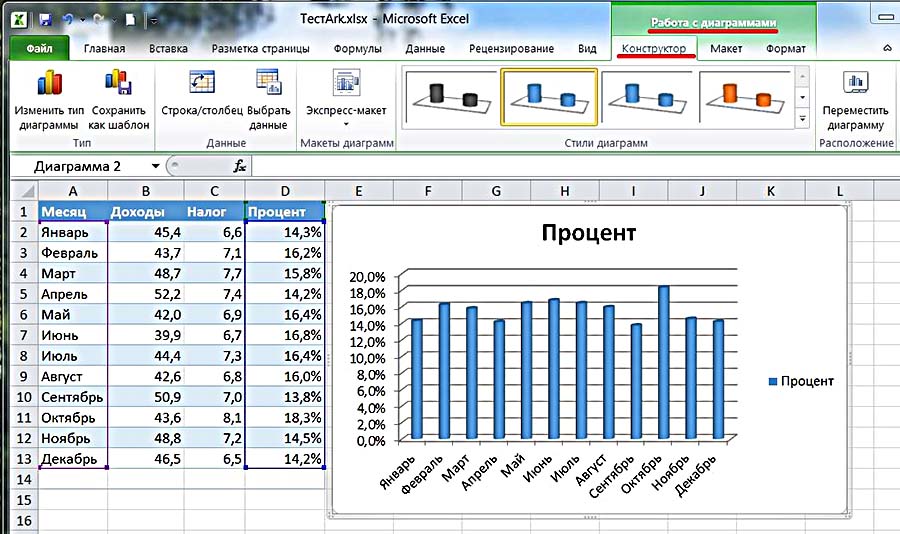The height and width of the screenshot is (534, 900).
Task: Select the cell with value 39,9
Action: 146,335
